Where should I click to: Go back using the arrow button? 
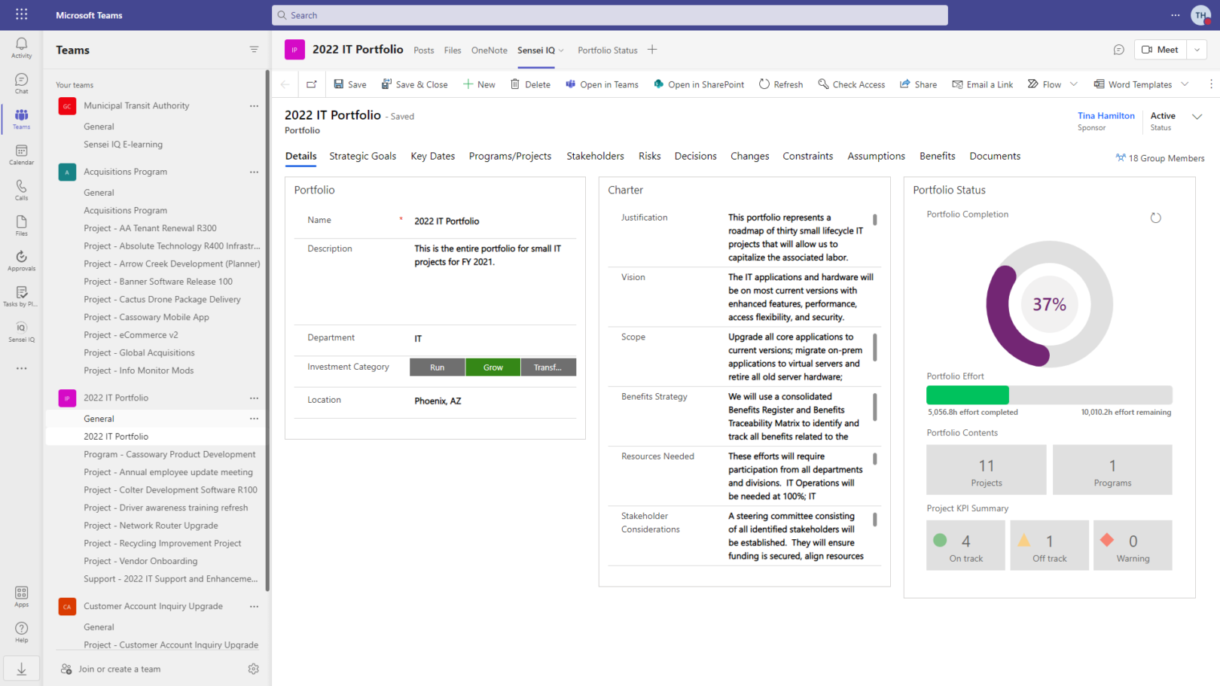(x=285, y=84)
